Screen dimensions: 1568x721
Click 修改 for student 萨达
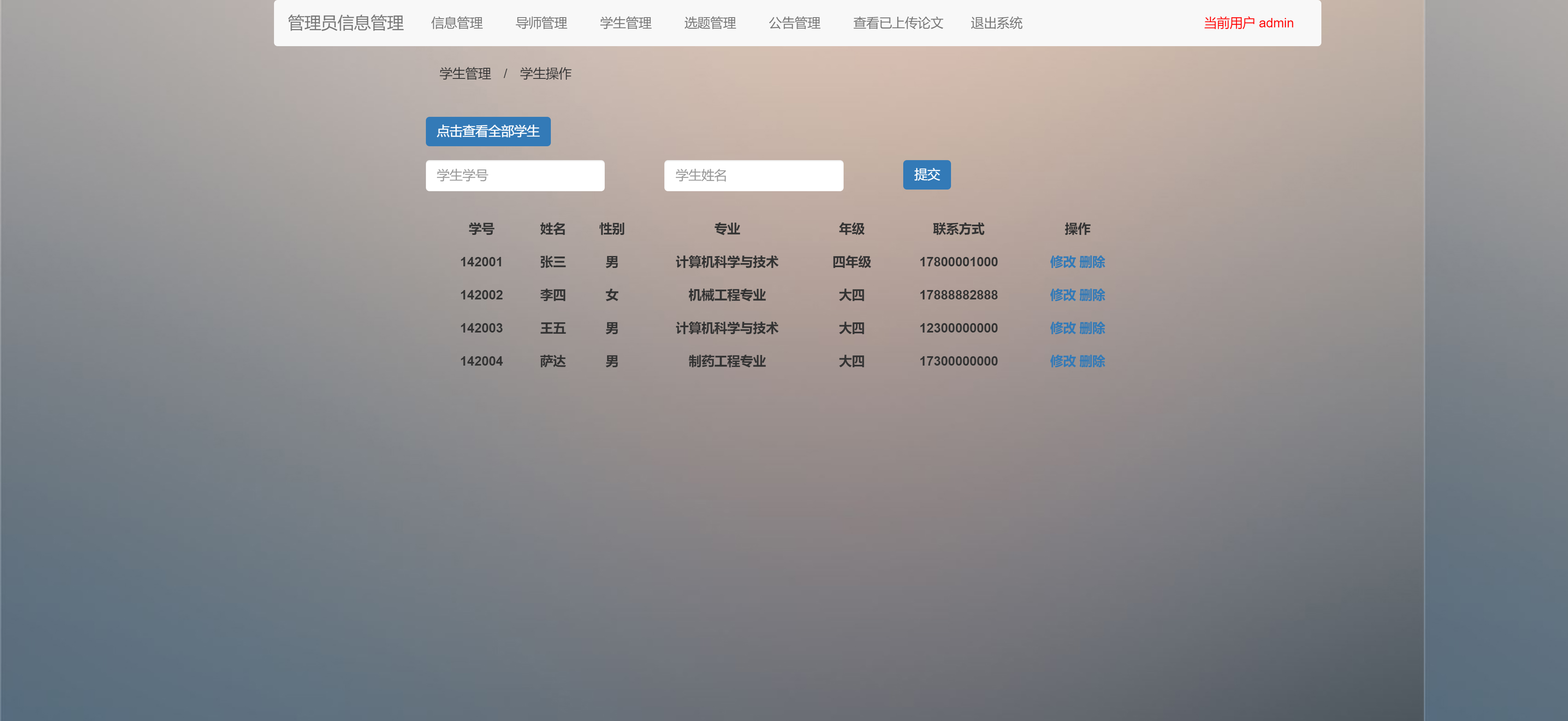pos(1062,360)
